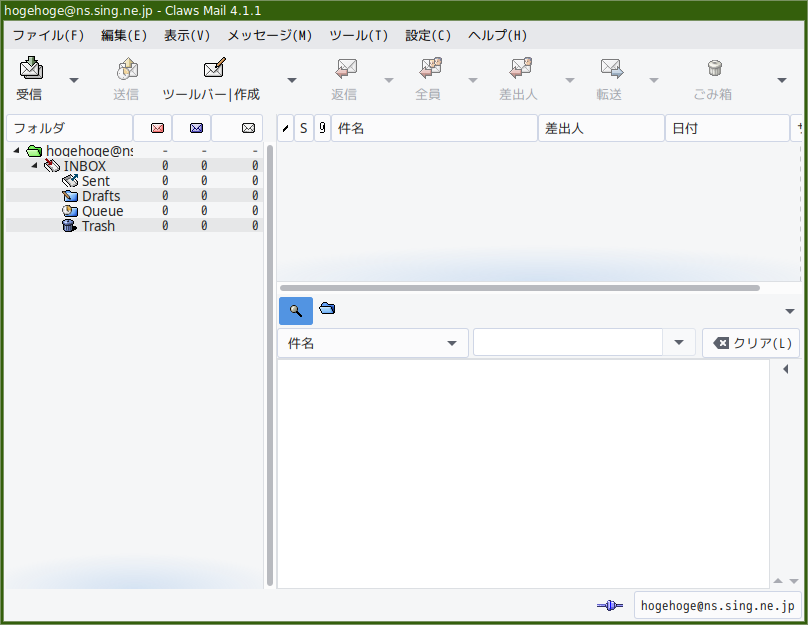Click the down arrow below message view
Viewport: 808px width, 625px height.
(794, 581)
